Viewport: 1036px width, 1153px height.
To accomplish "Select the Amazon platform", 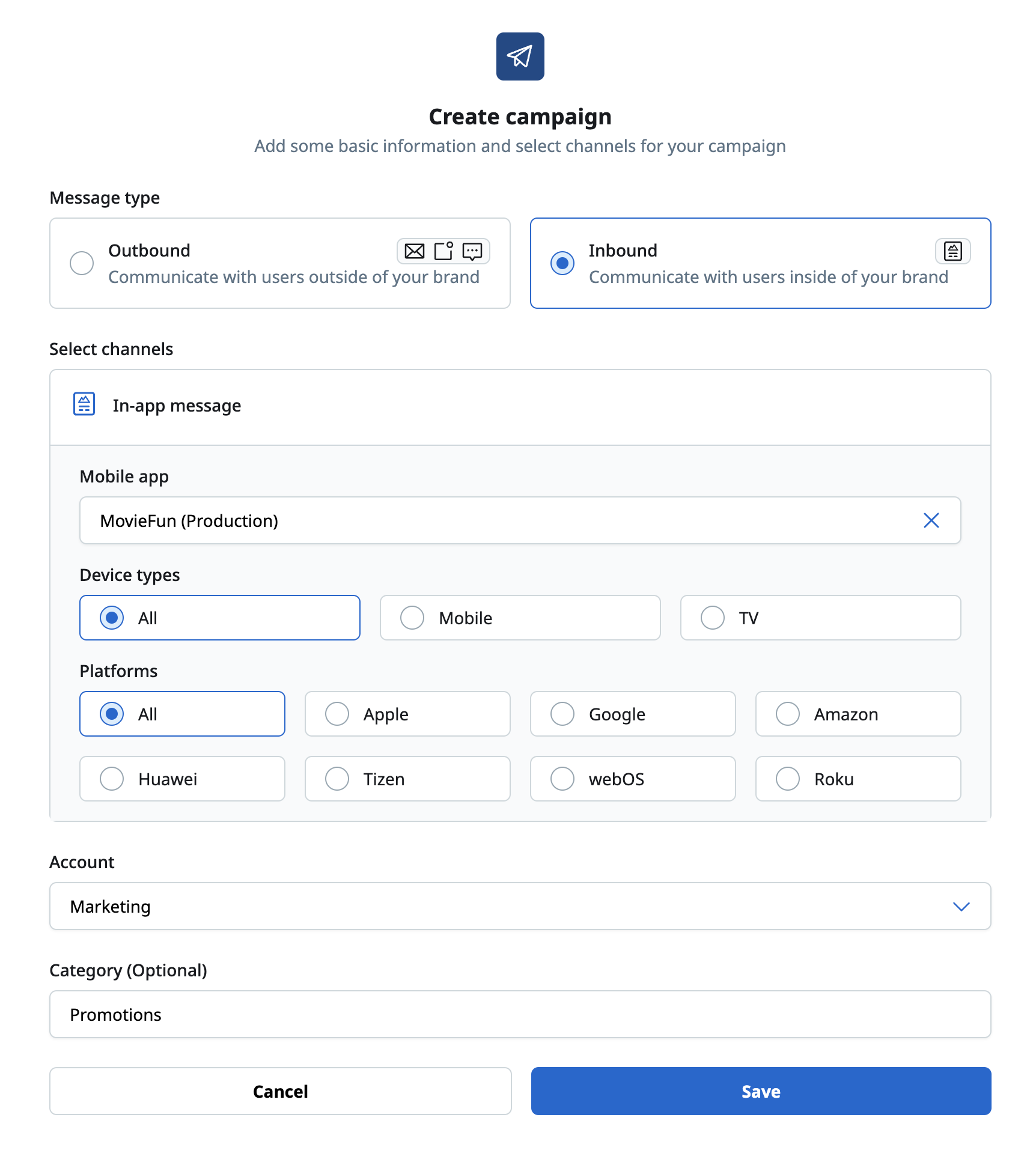I will point(858,714).
